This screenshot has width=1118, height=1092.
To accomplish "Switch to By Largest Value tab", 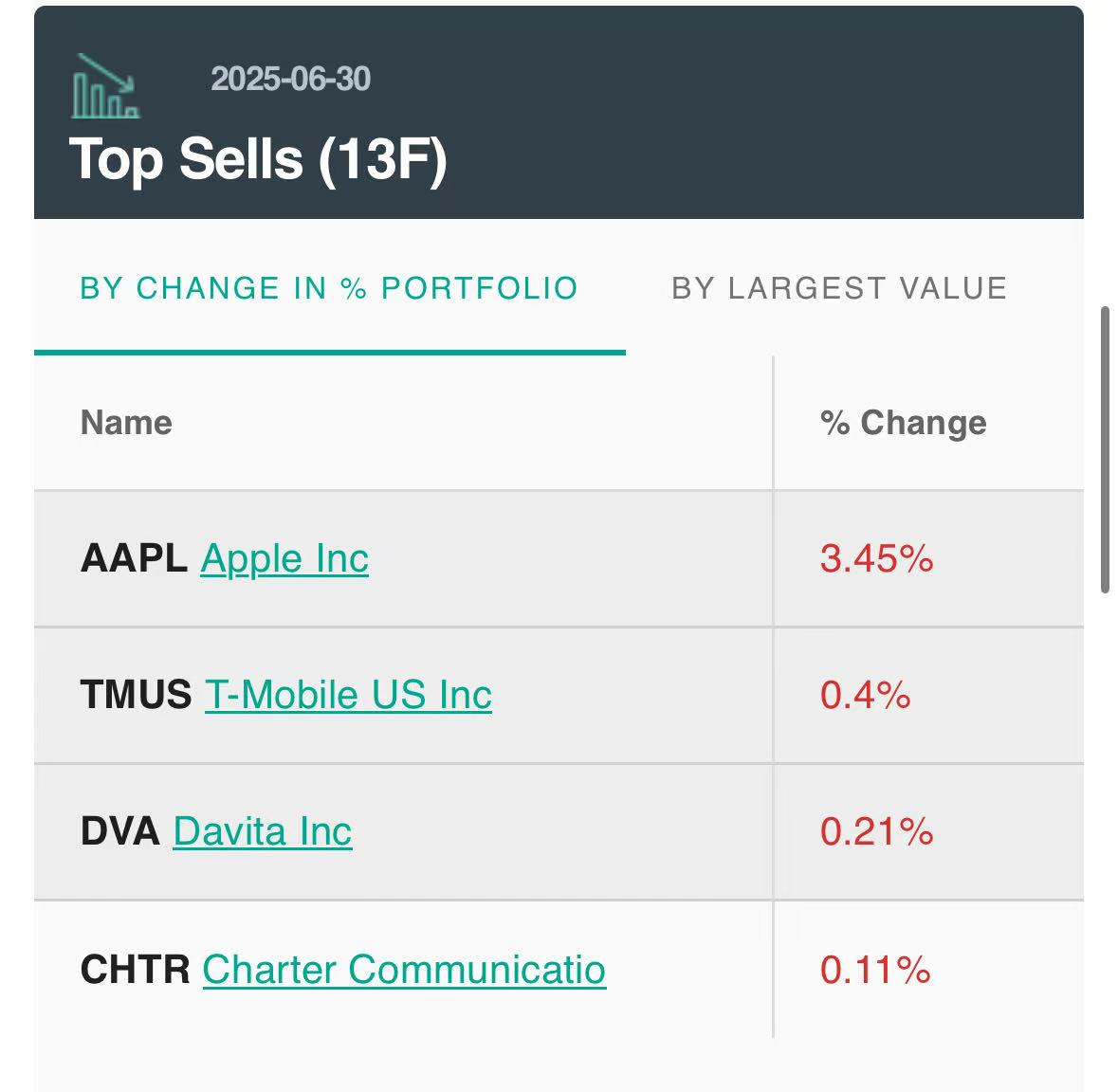I will (839, 288).
